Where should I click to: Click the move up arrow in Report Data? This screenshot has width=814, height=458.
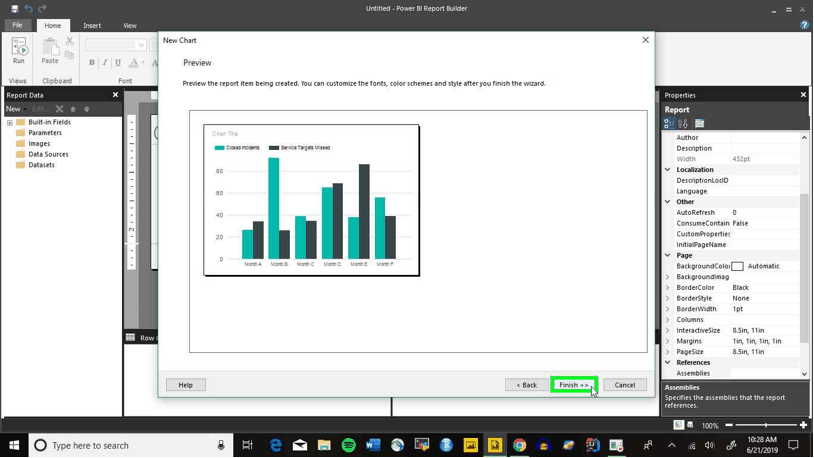tap(73, 109)
